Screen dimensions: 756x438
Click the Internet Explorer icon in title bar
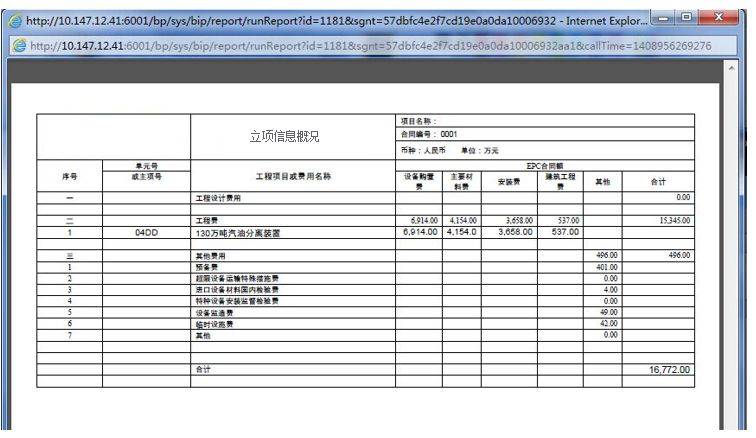pos(15,21)
